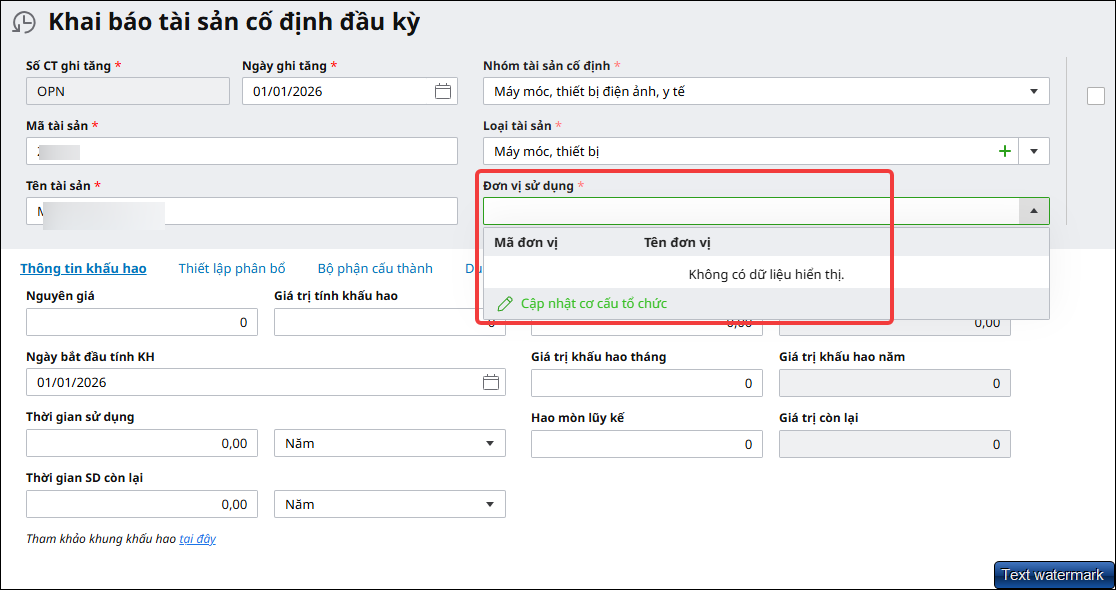Image resolution: width=1116 pixels, height=590 pixels.
Task: Click the Mã tài sản input field
Action: pos(242,151)
